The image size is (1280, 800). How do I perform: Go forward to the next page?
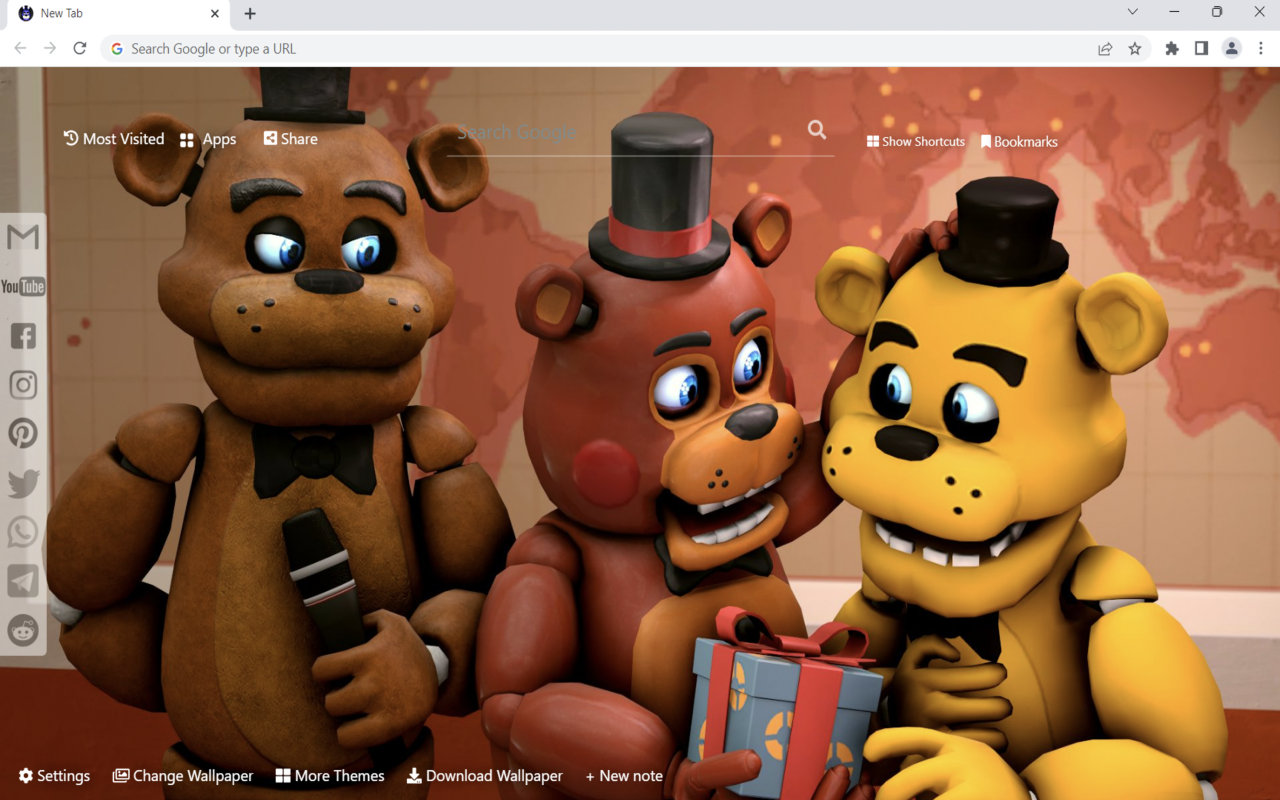point(50,48)
